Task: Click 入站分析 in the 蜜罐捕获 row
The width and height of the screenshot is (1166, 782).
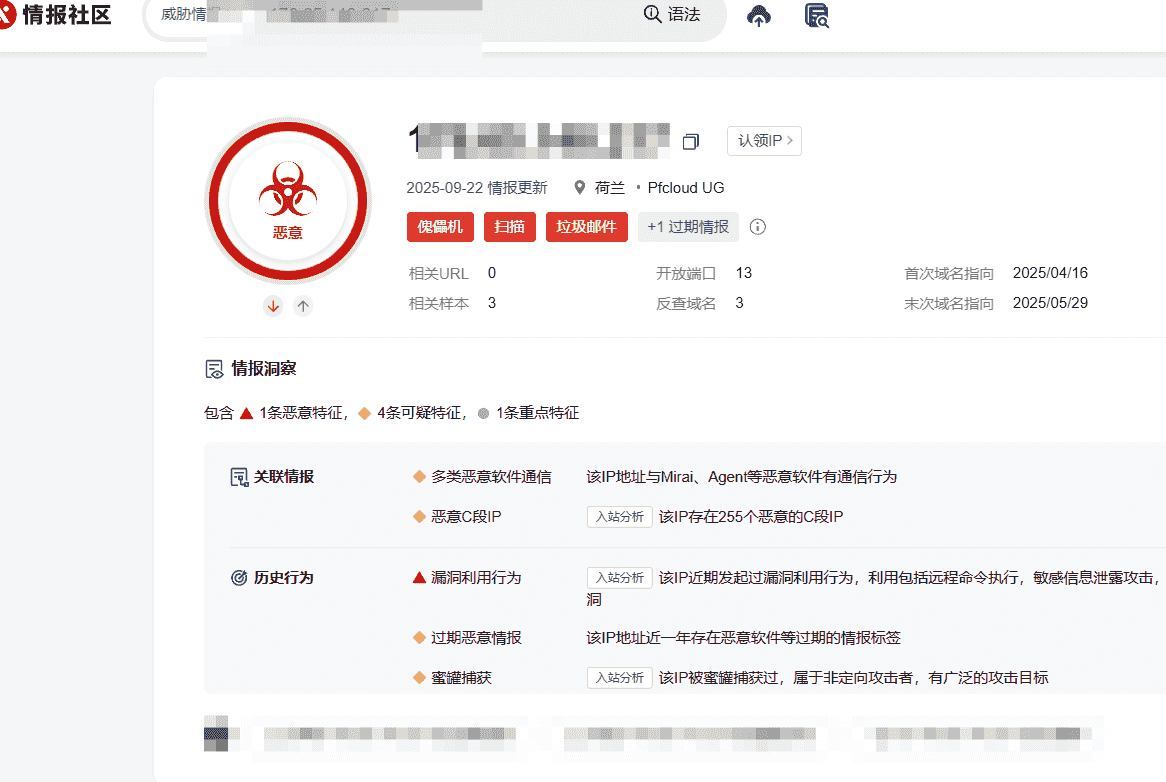Action: point(619,678)
